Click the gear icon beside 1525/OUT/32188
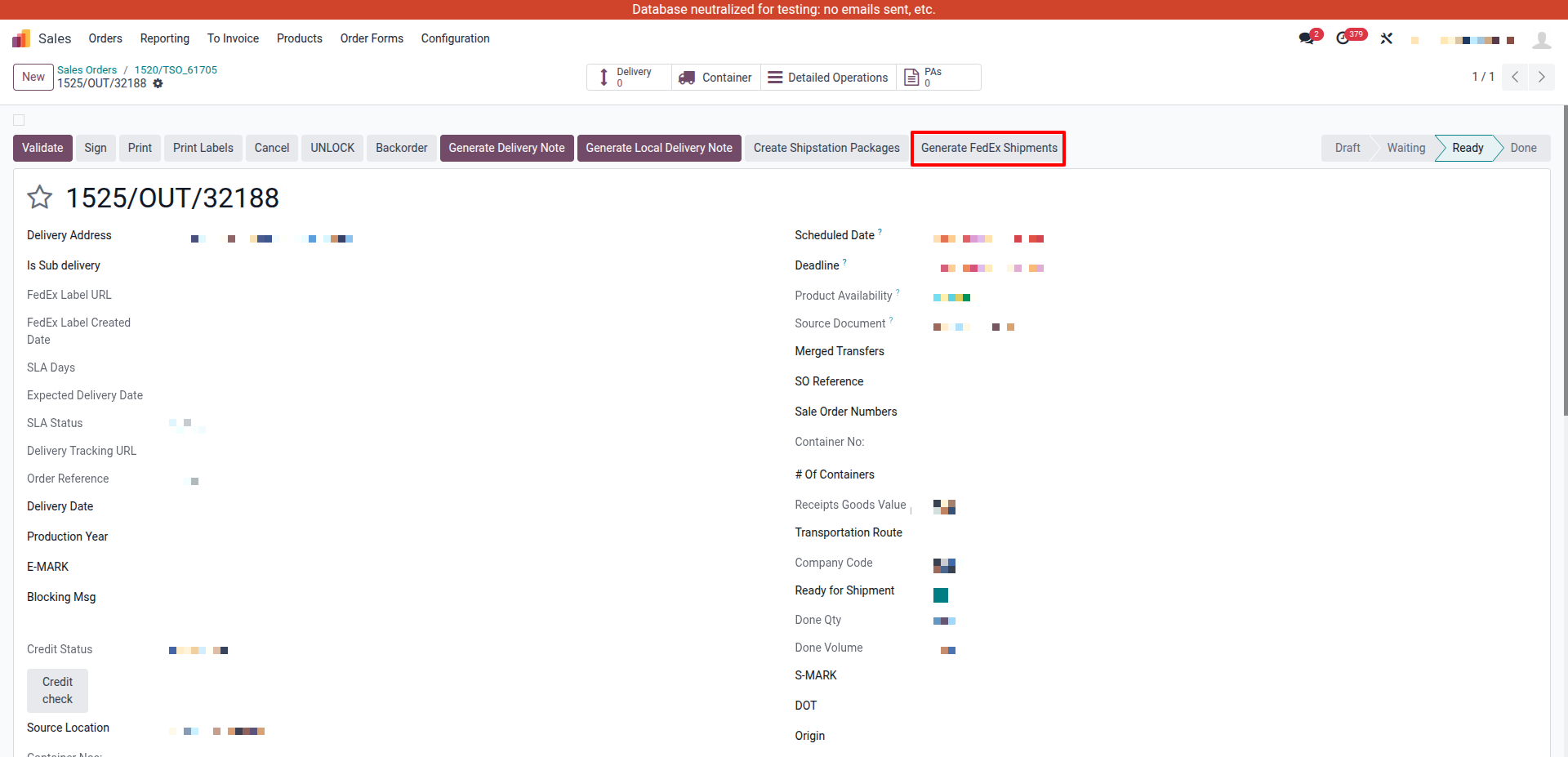This screenshot has height=757, width=1568. click(x=158, y=83)
